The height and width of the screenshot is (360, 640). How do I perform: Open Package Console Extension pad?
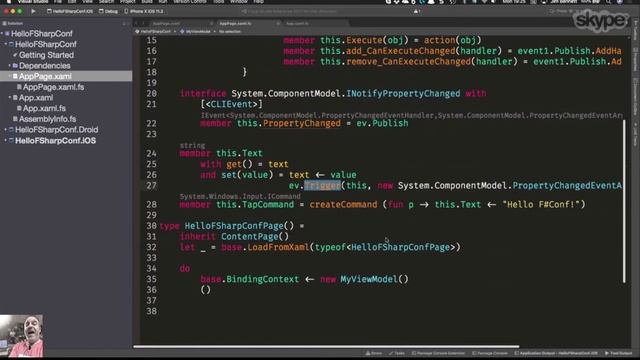(x=438, y=353)
